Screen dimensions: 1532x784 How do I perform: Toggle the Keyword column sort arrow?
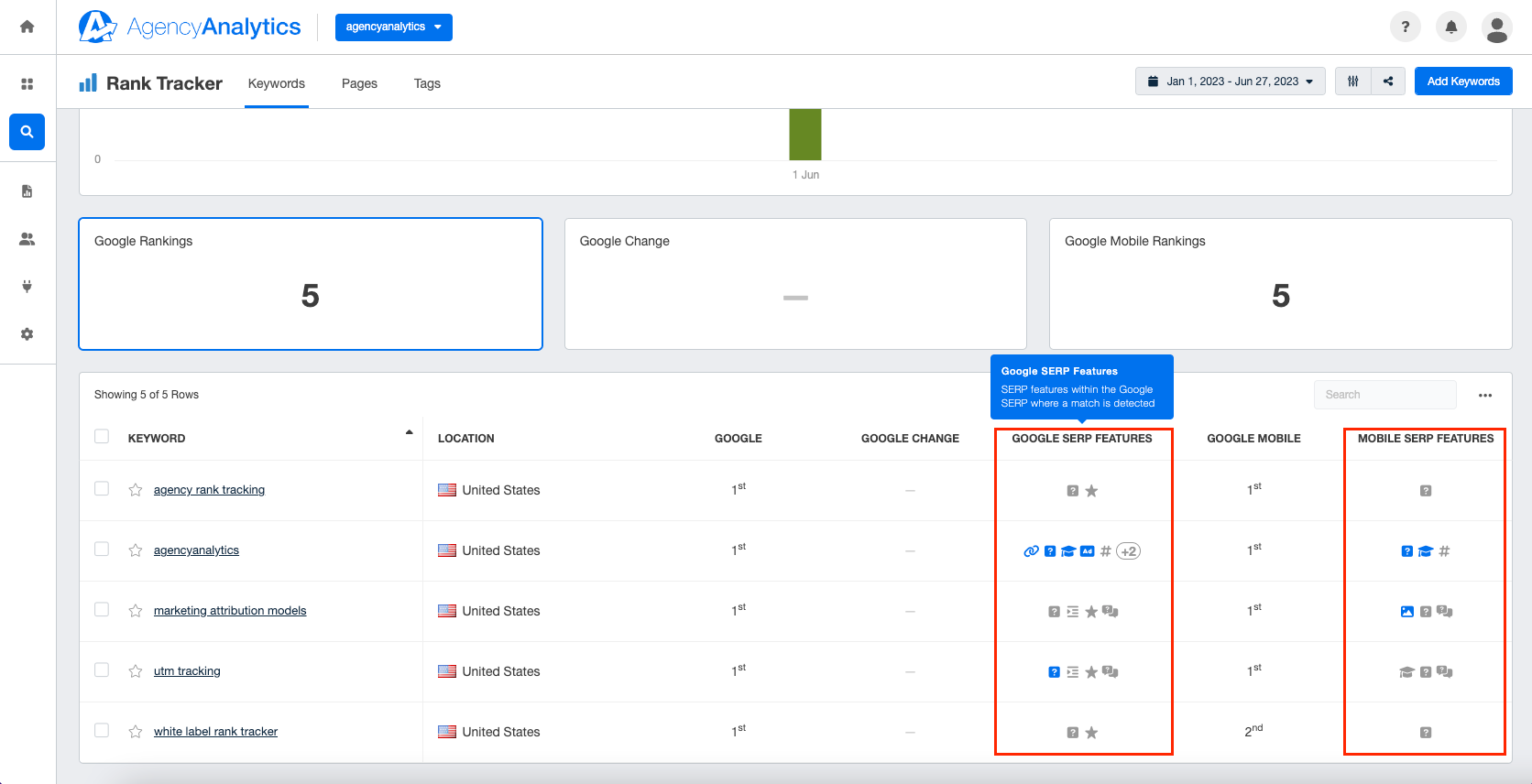tap(409, 432)
